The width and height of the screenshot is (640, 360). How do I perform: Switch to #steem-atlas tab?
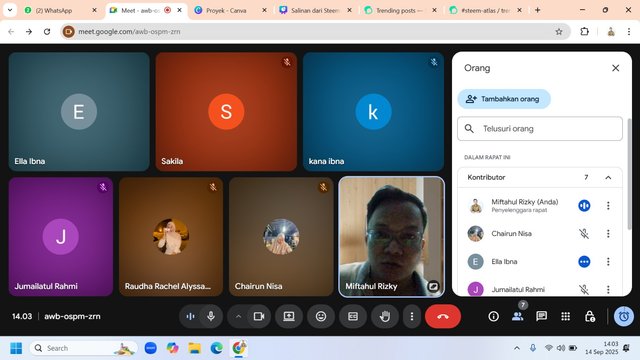485,11
